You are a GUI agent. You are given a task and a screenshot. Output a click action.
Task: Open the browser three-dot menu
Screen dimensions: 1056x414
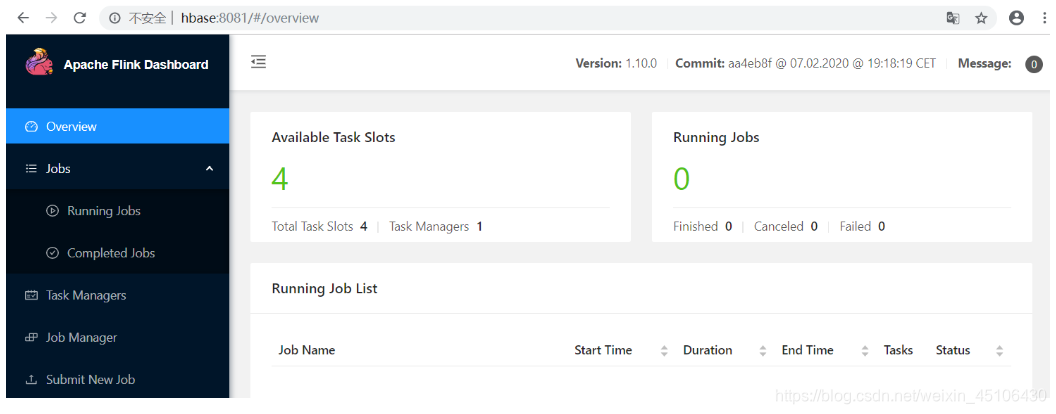1043,18
